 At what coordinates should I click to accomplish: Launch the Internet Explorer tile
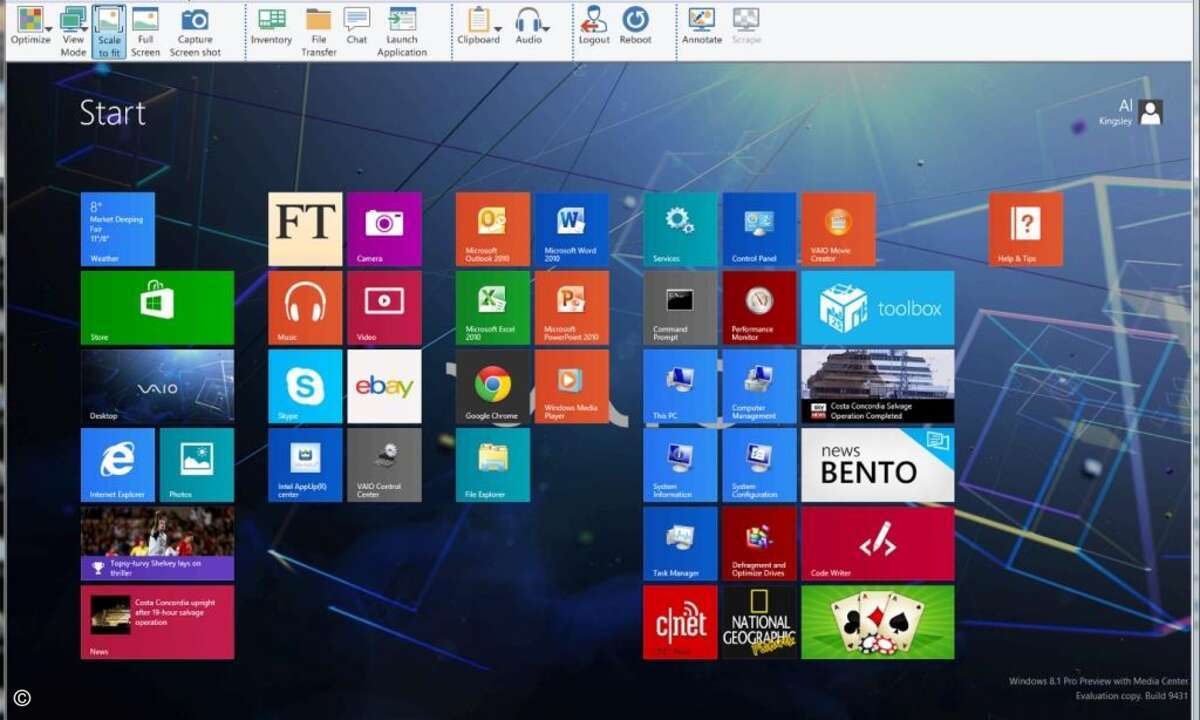[x=118, y=465]
